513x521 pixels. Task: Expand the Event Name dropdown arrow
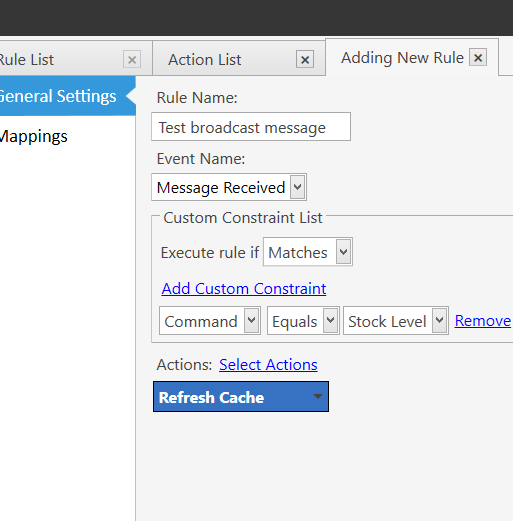[297, 187]
